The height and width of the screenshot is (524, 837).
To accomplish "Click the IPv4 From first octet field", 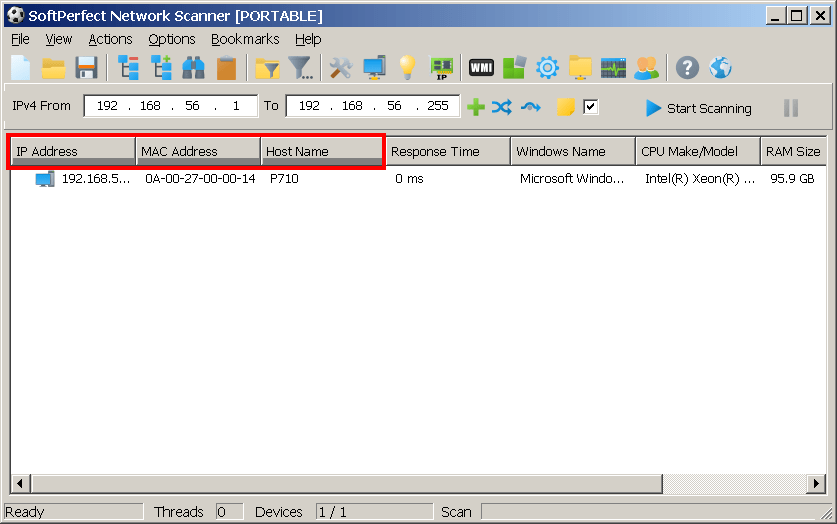I will coord(107,106).
